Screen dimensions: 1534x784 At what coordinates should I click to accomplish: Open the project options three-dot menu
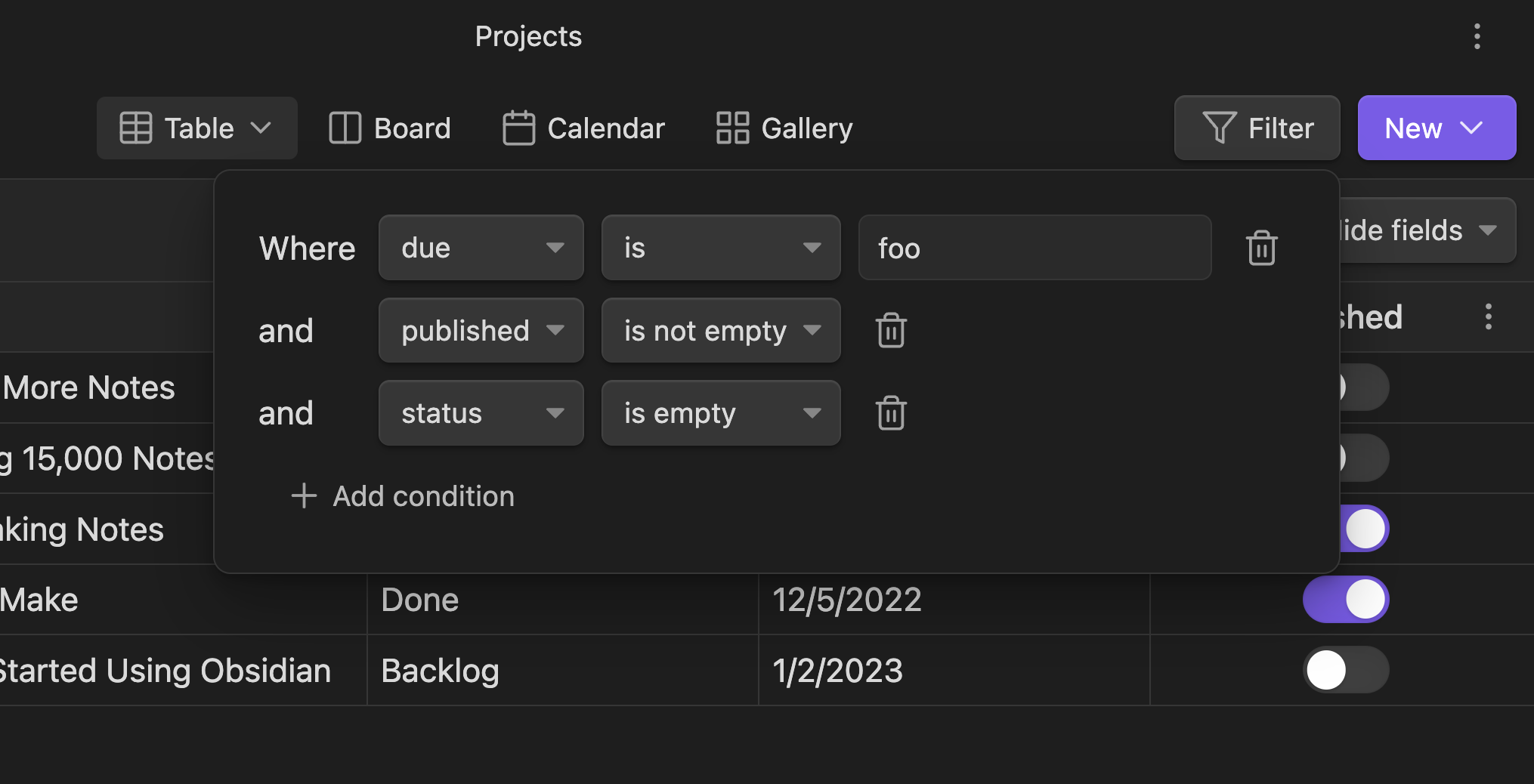[x=1477, y=35]
